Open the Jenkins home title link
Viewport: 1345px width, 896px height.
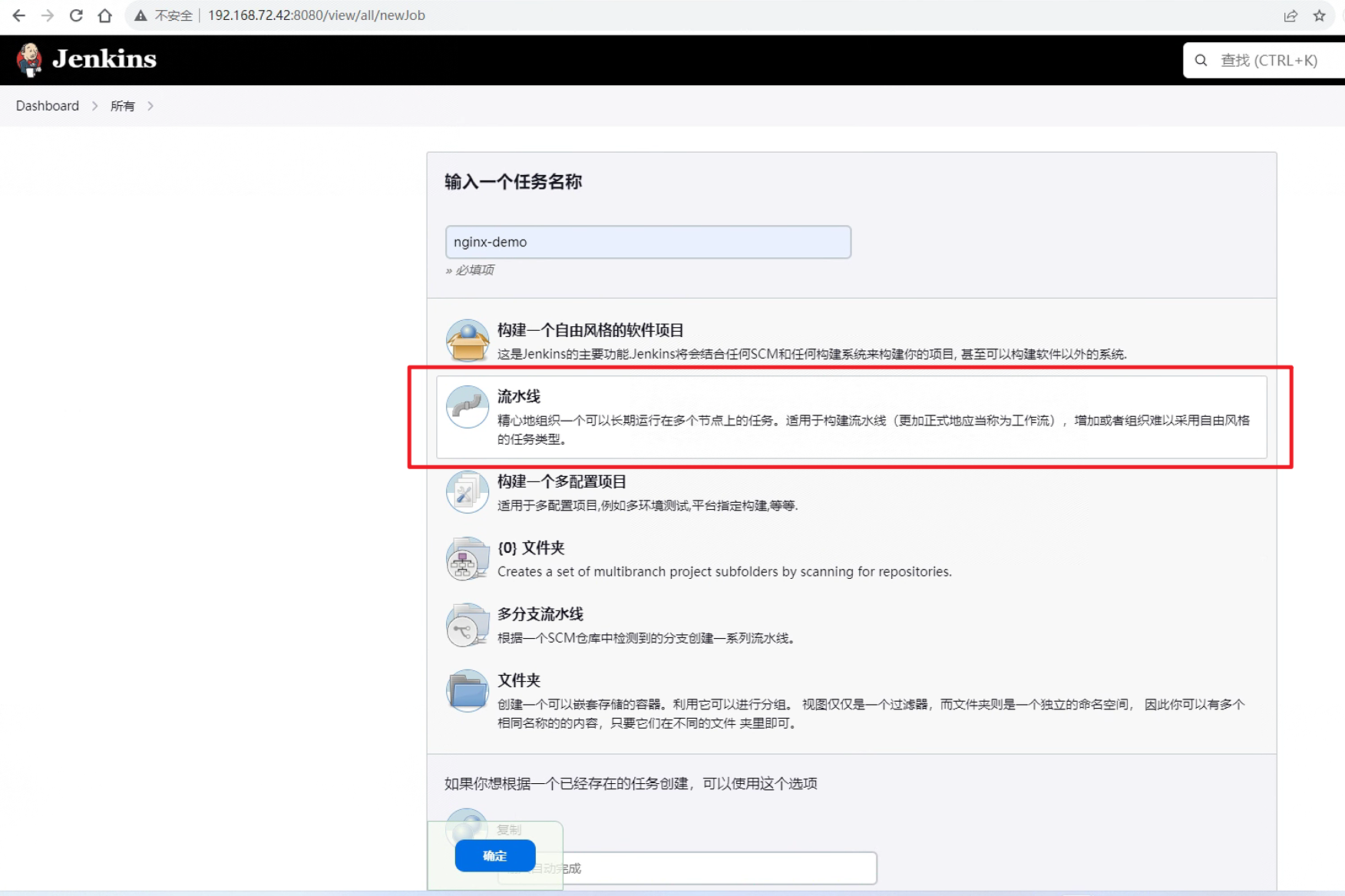coord(104,59)
